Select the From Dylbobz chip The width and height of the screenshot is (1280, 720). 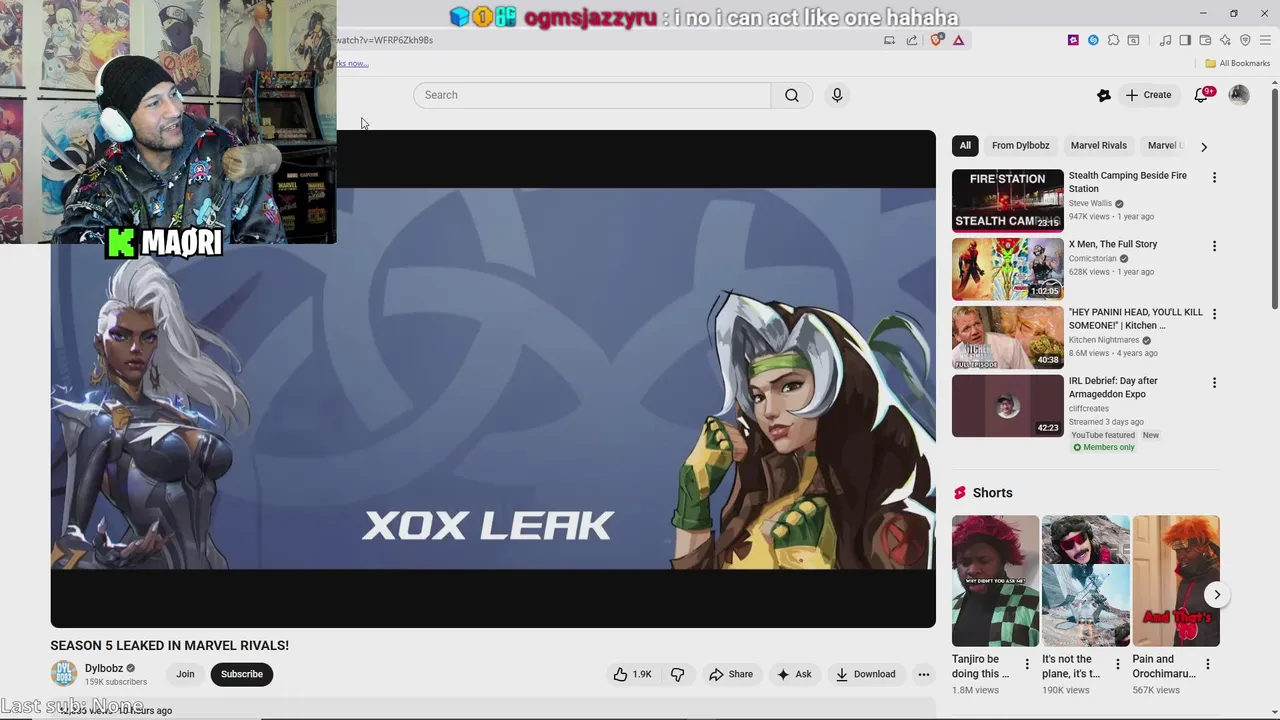coord(1021,146)
